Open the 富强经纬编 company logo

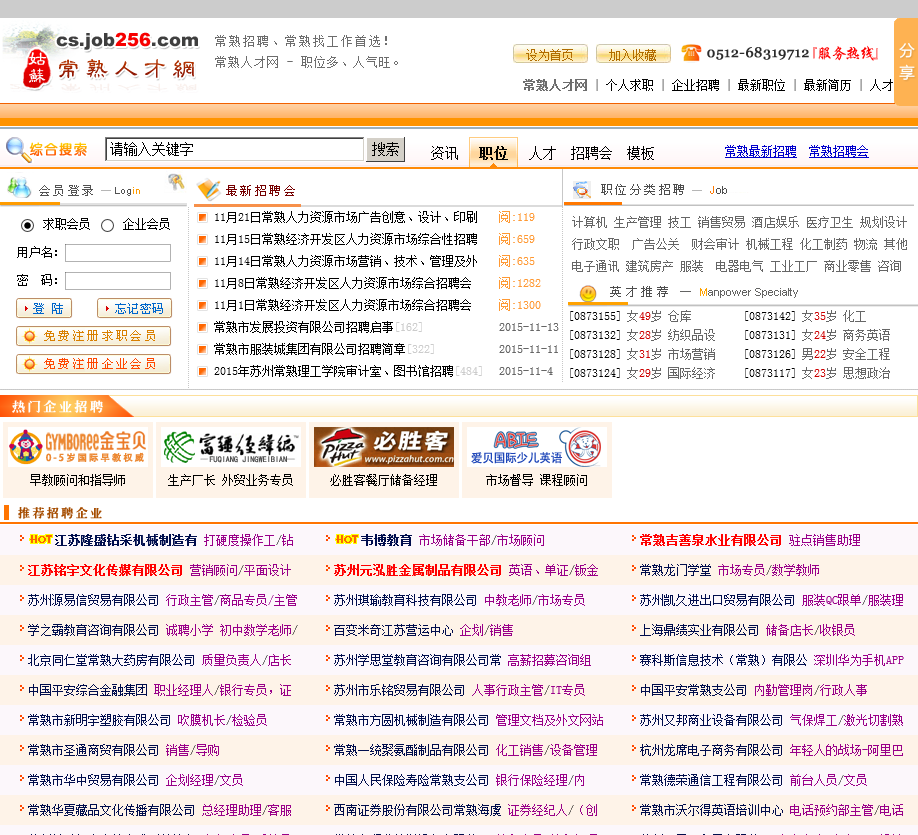[x=231, y=447]
